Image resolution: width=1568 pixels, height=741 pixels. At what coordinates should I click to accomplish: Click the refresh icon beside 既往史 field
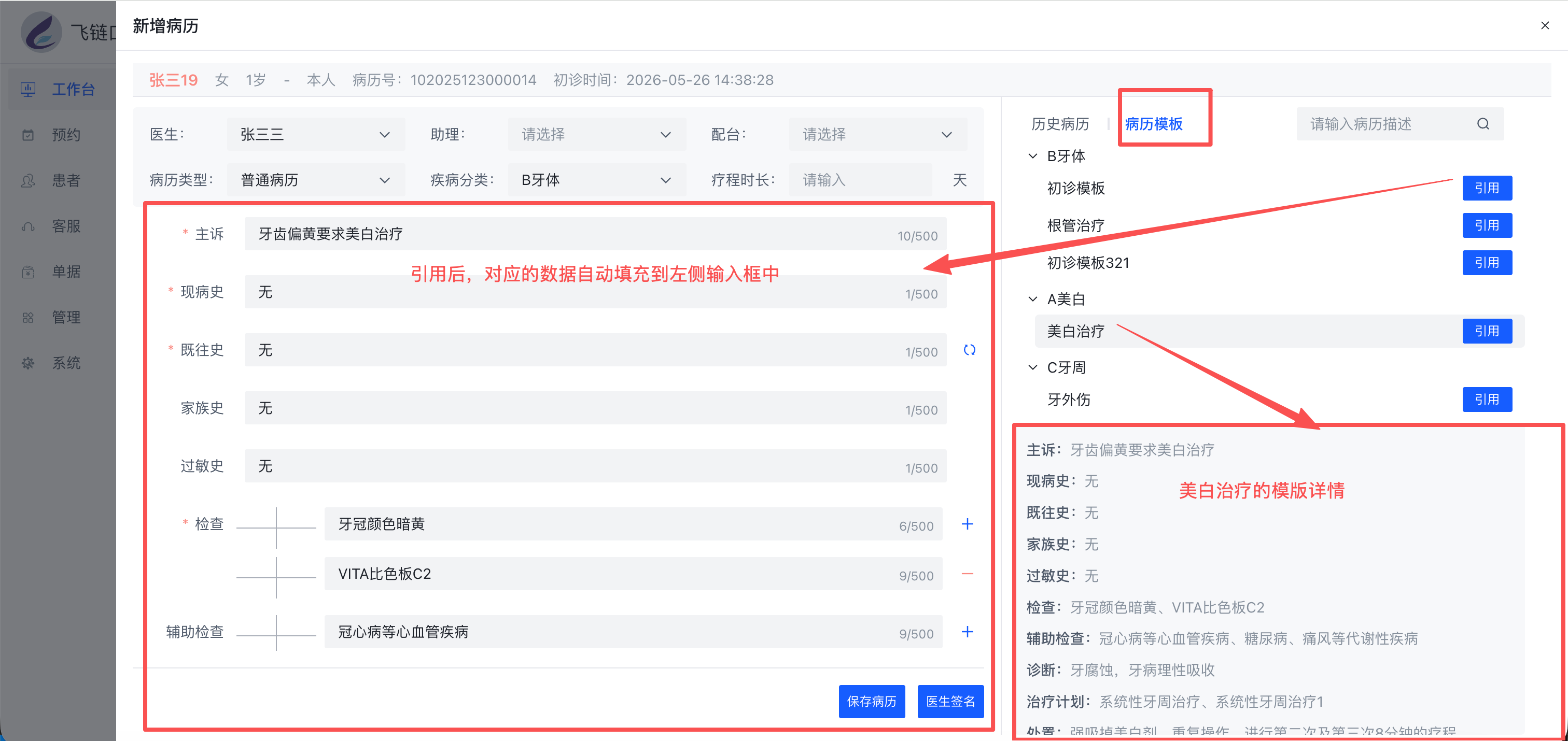click(x=969, y=350)
